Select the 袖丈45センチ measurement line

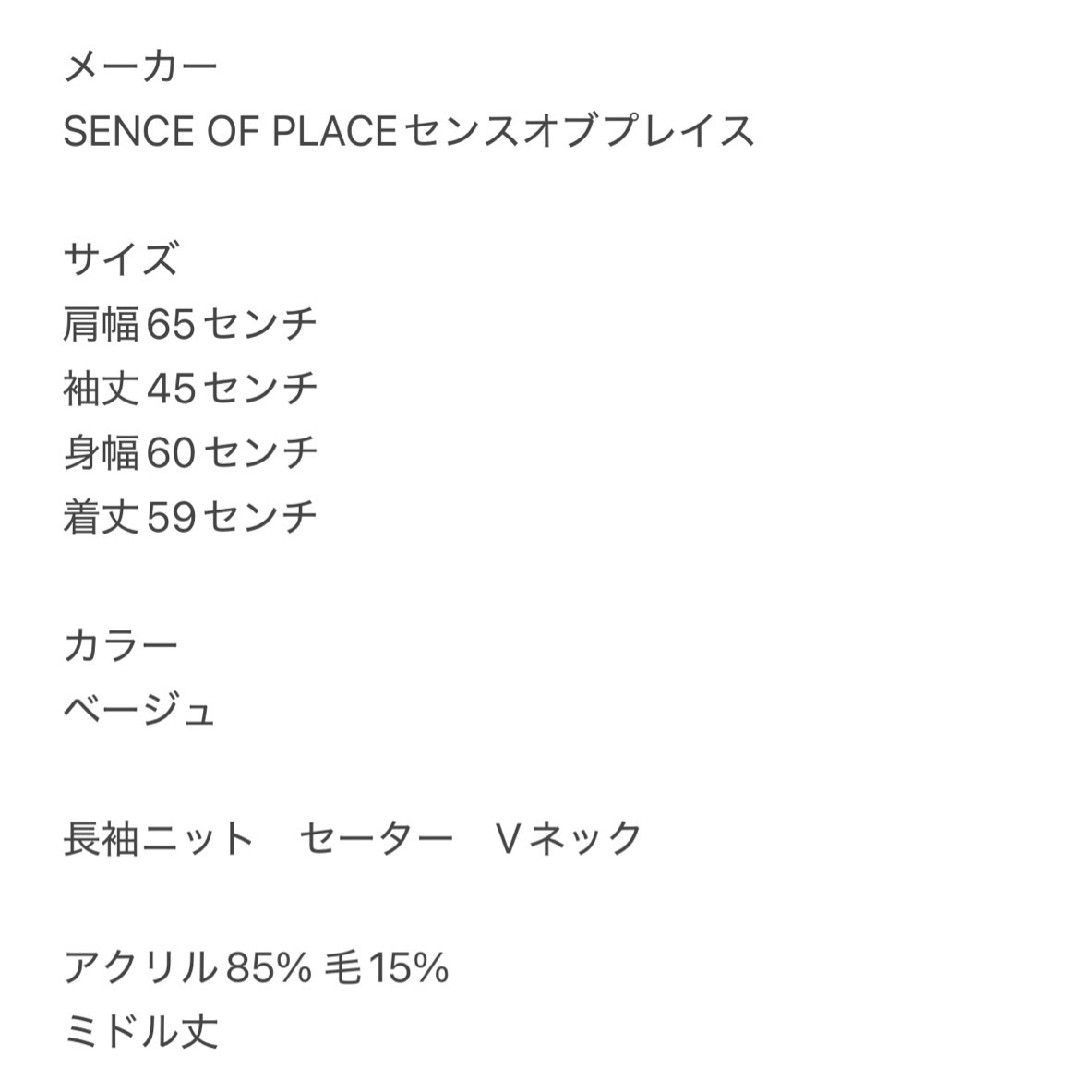191,388
